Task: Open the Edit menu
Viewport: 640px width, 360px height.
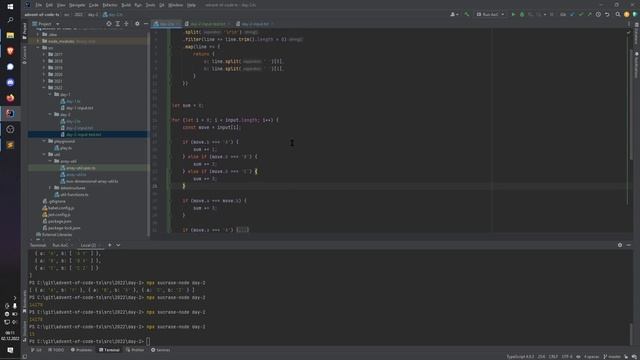Action: (x=49, y=5)
